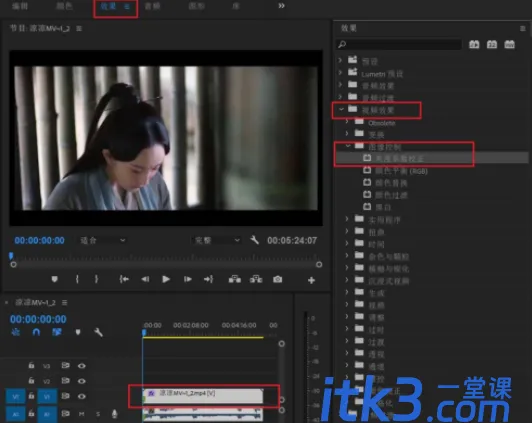This screenshot has height=423, width=532.
Task: Expand the Audio Effects folder chevron
Action: pos(340,84)
